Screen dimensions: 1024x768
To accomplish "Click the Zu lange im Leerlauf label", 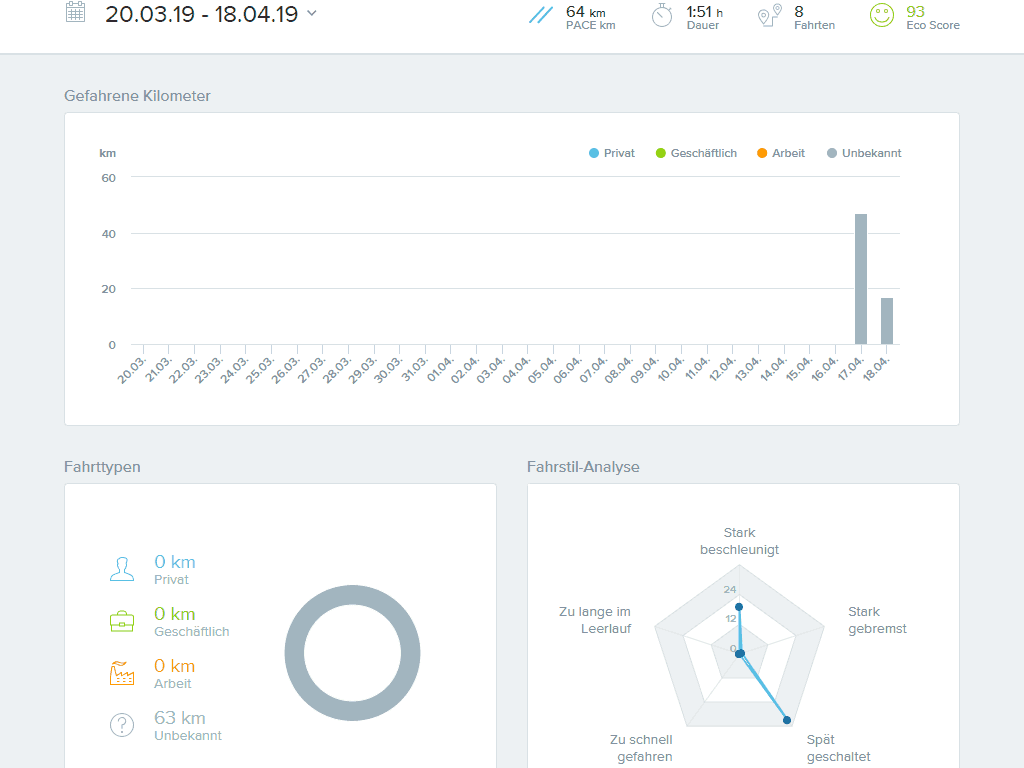I will (595, 620).
